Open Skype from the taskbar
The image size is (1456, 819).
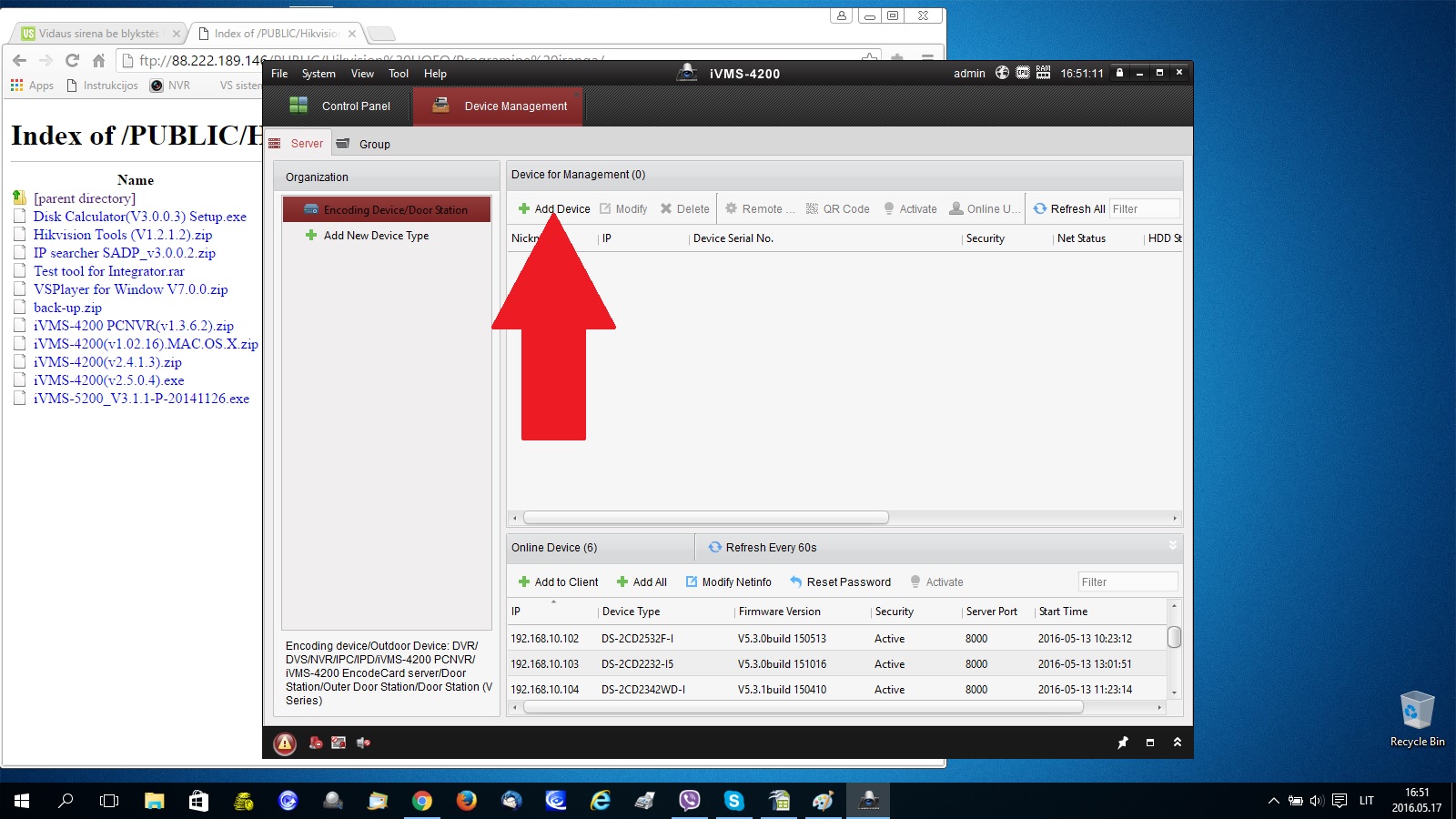(x=733, y=801)
